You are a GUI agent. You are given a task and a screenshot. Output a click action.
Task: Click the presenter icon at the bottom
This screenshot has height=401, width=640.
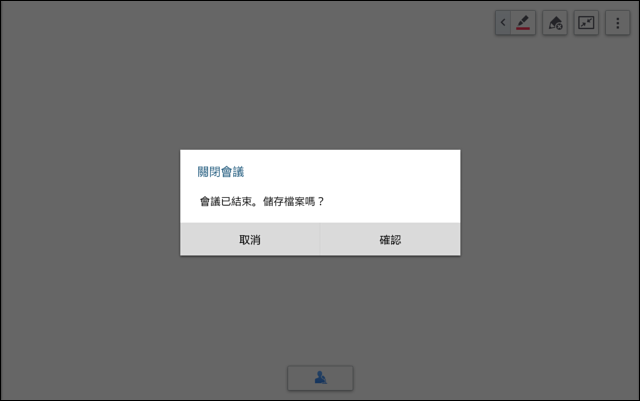click(x=320, y=378)
